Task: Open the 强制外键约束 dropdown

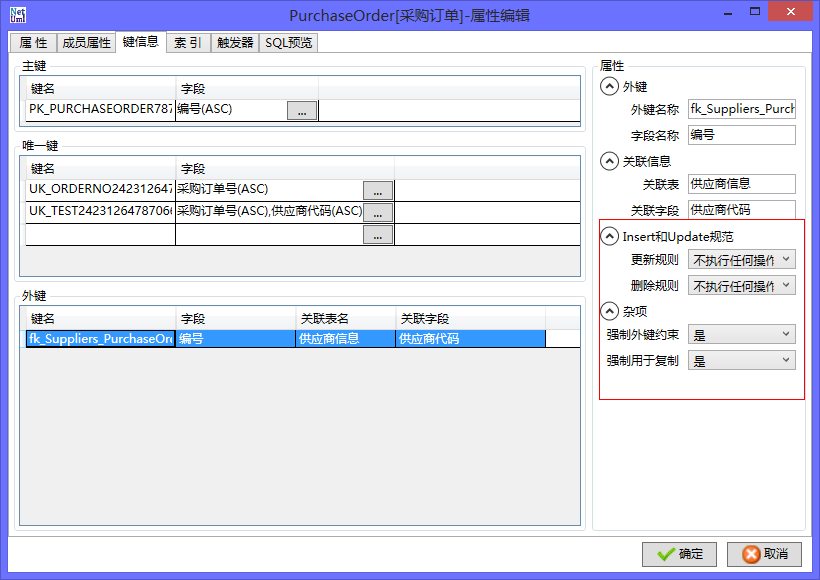Action: 741,334
